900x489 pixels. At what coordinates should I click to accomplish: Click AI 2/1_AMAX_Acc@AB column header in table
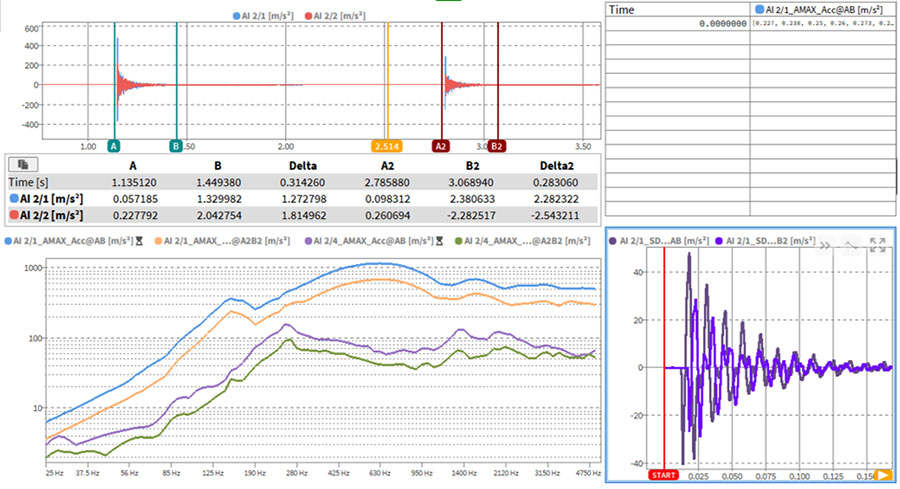tap(823, 9)
